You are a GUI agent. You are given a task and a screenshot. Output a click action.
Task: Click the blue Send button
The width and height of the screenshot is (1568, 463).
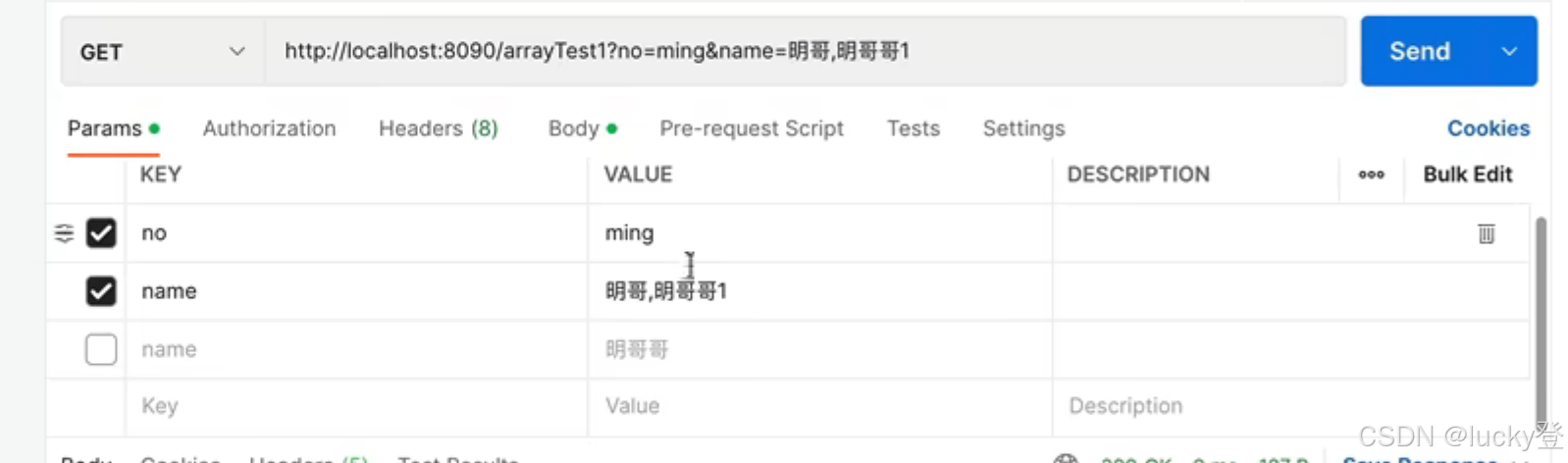click(x=1421, y=51)
